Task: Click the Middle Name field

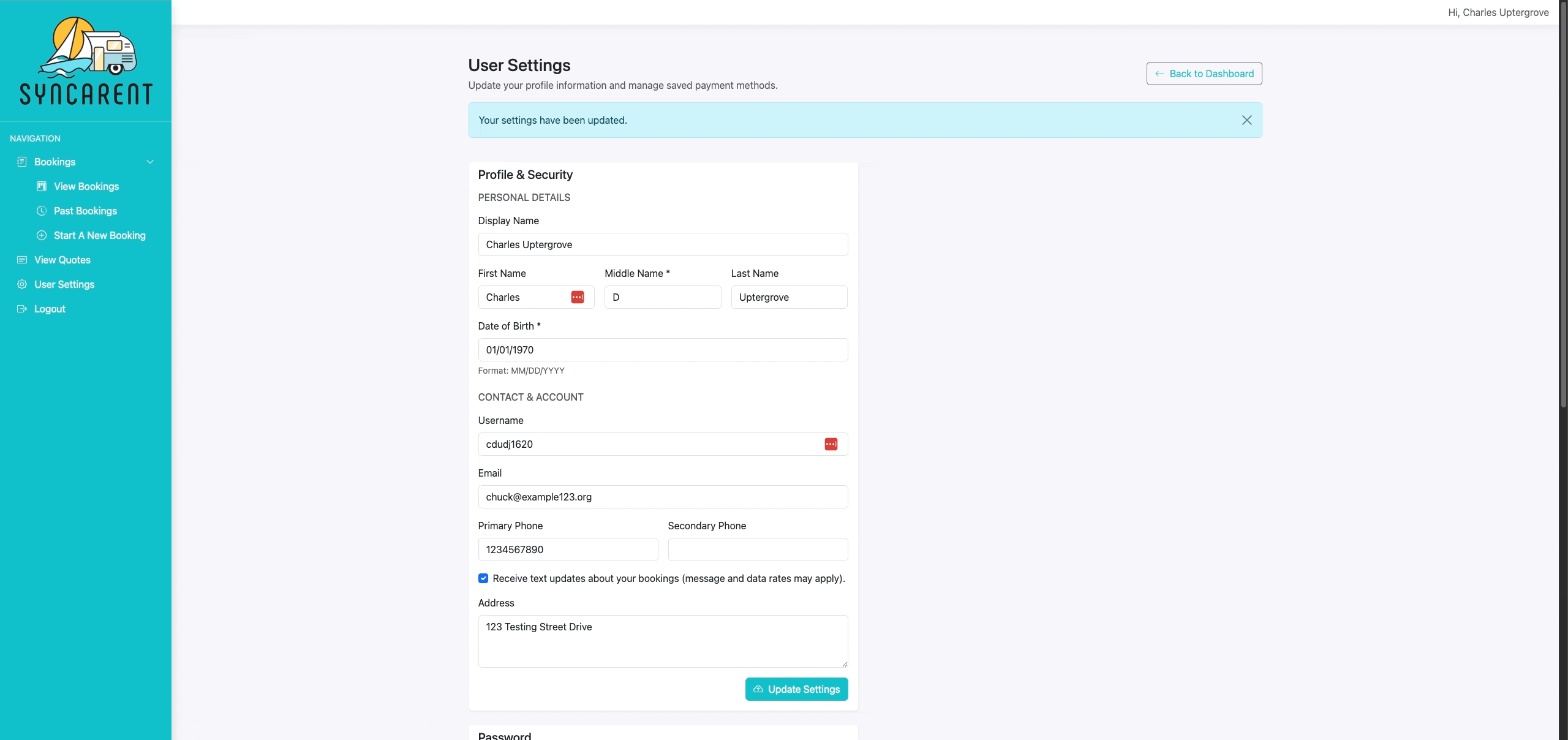Action: 663,297
